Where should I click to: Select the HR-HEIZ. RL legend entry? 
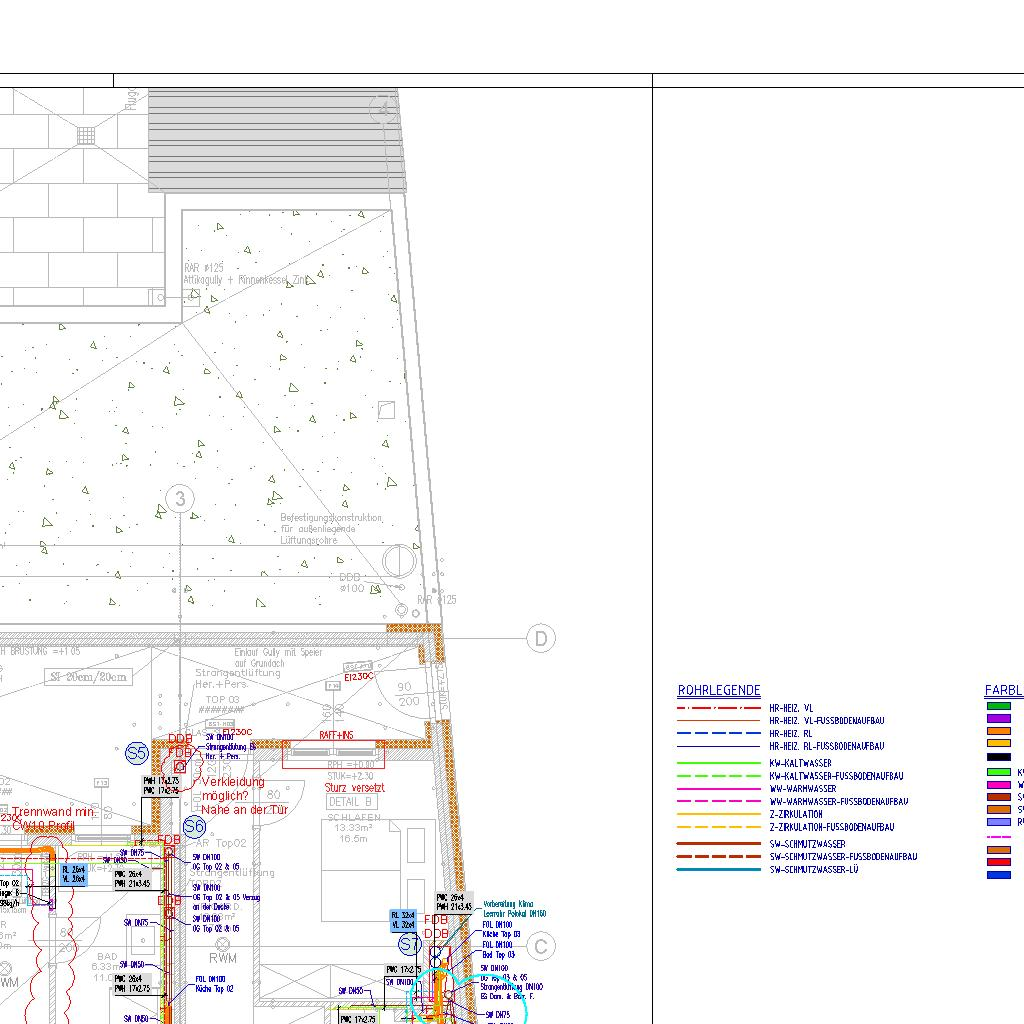tap(790, 733)
